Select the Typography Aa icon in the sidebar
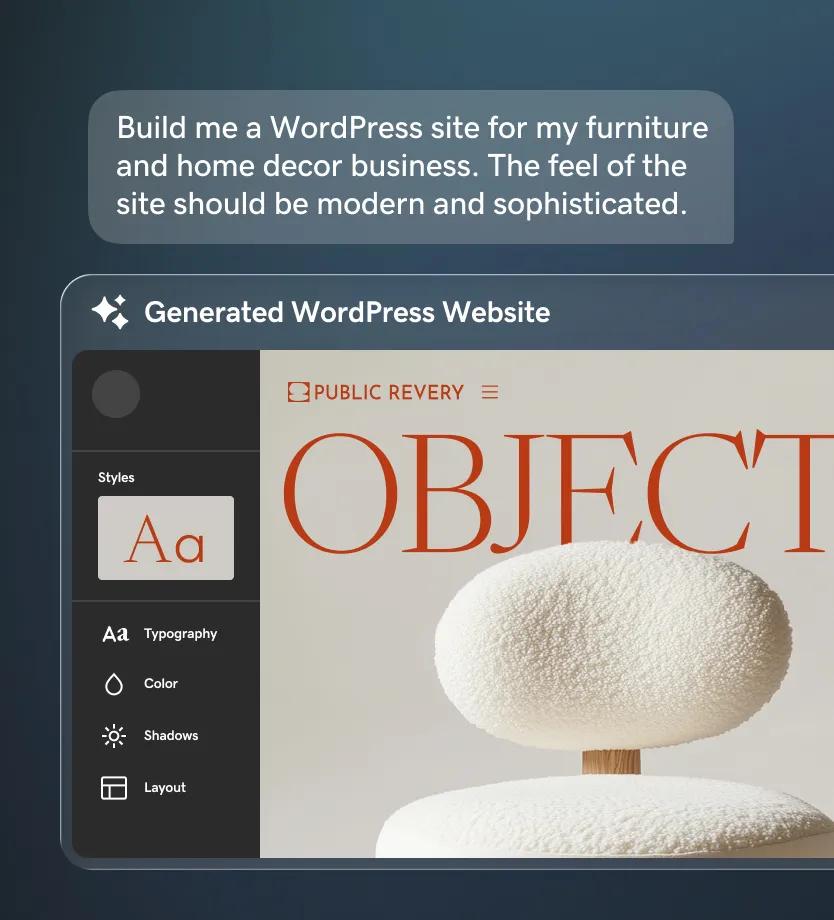 [115, 632]
